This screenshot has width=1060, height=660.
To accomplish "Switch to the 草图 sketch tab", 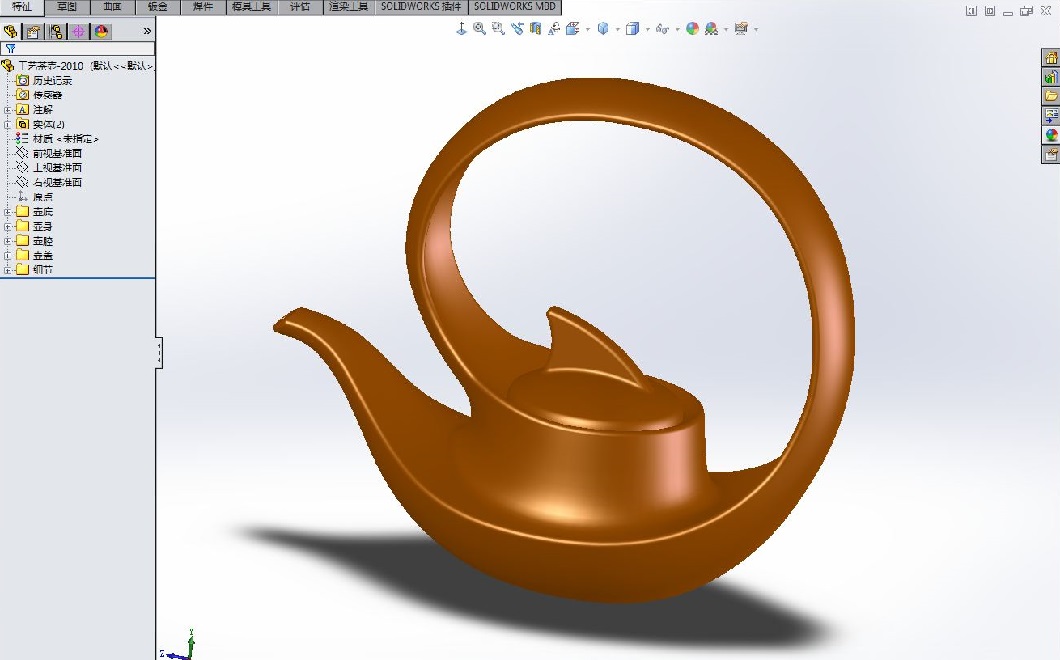I will 67,7.
